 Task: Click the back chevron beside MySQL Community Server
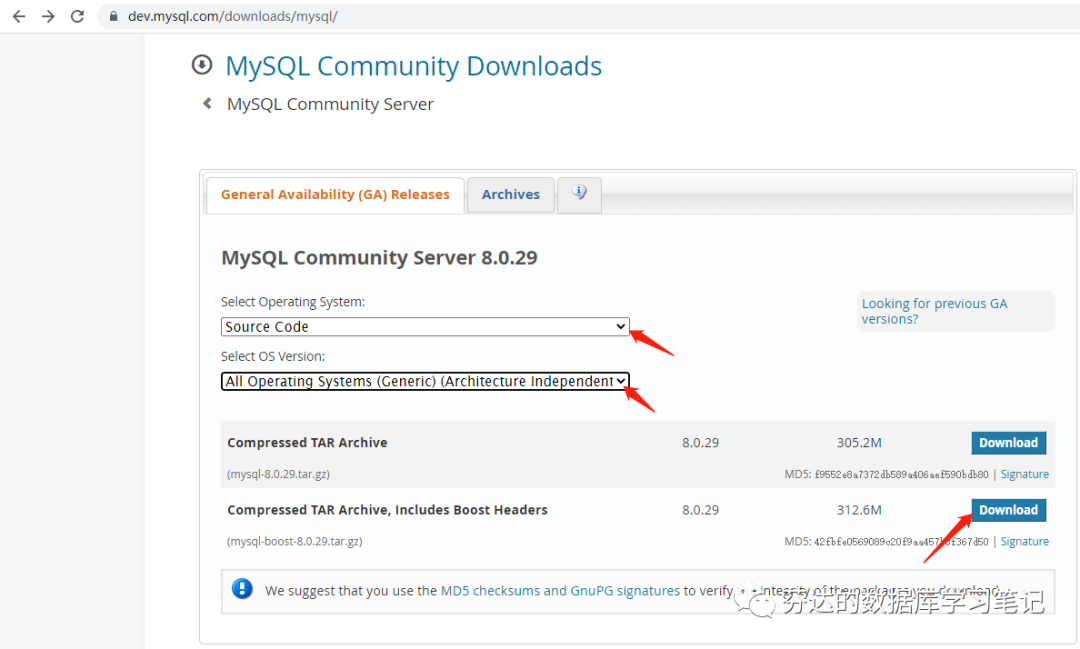coord(207,103)
